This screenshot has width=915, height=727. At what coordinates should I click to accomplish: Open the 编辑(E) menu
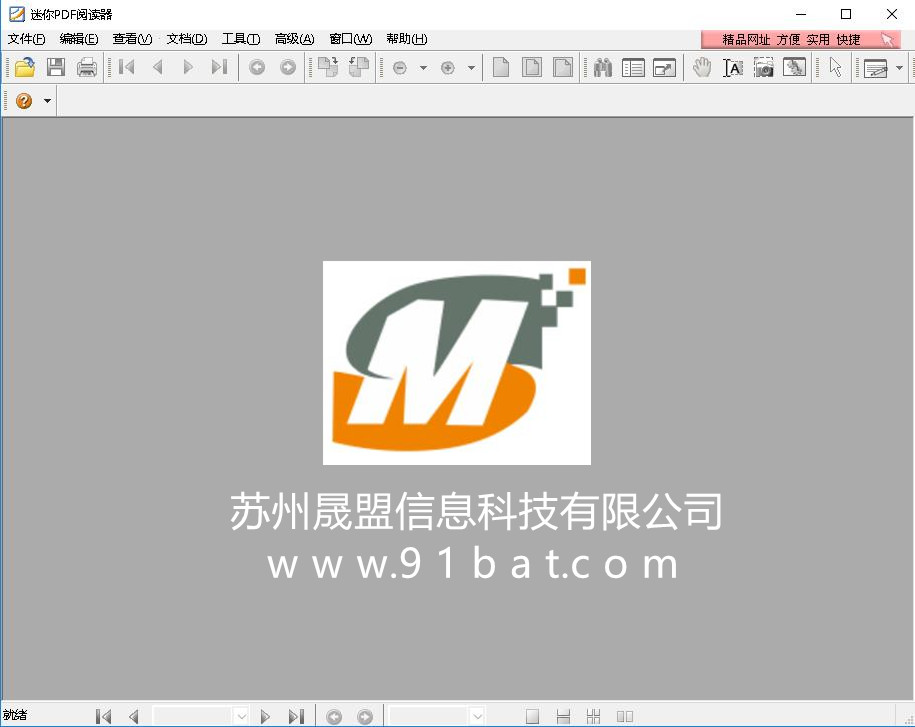pos(79,39)
